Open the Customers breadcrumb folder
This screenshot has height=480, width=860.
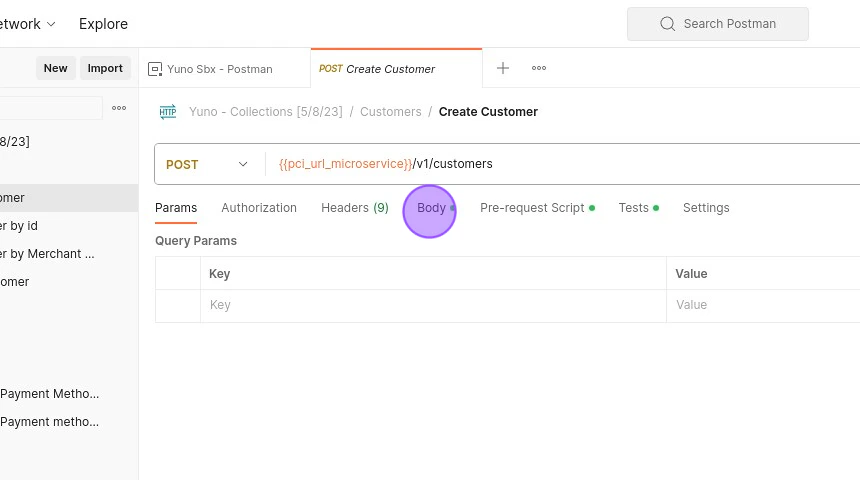[391, 112]
